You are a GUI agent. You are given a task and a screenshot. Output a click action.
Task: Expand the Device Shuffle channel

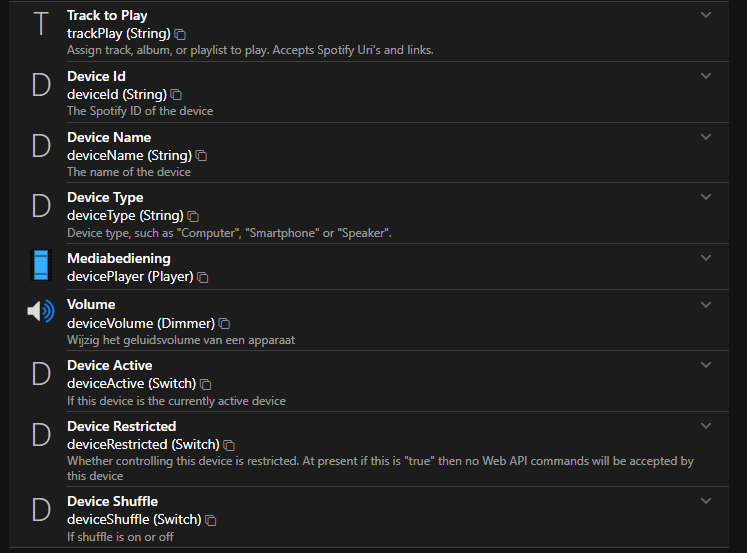(x=706, y=501)
